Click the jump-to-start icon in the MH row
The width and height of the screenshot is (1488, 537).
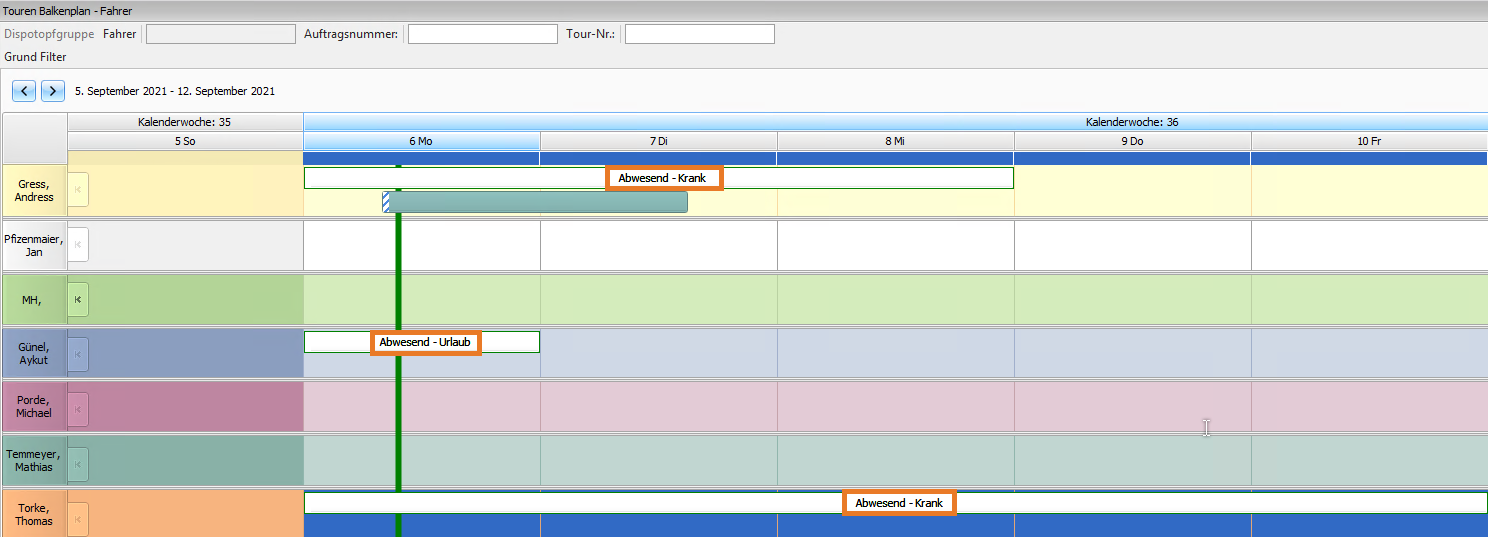click(78, 299)
